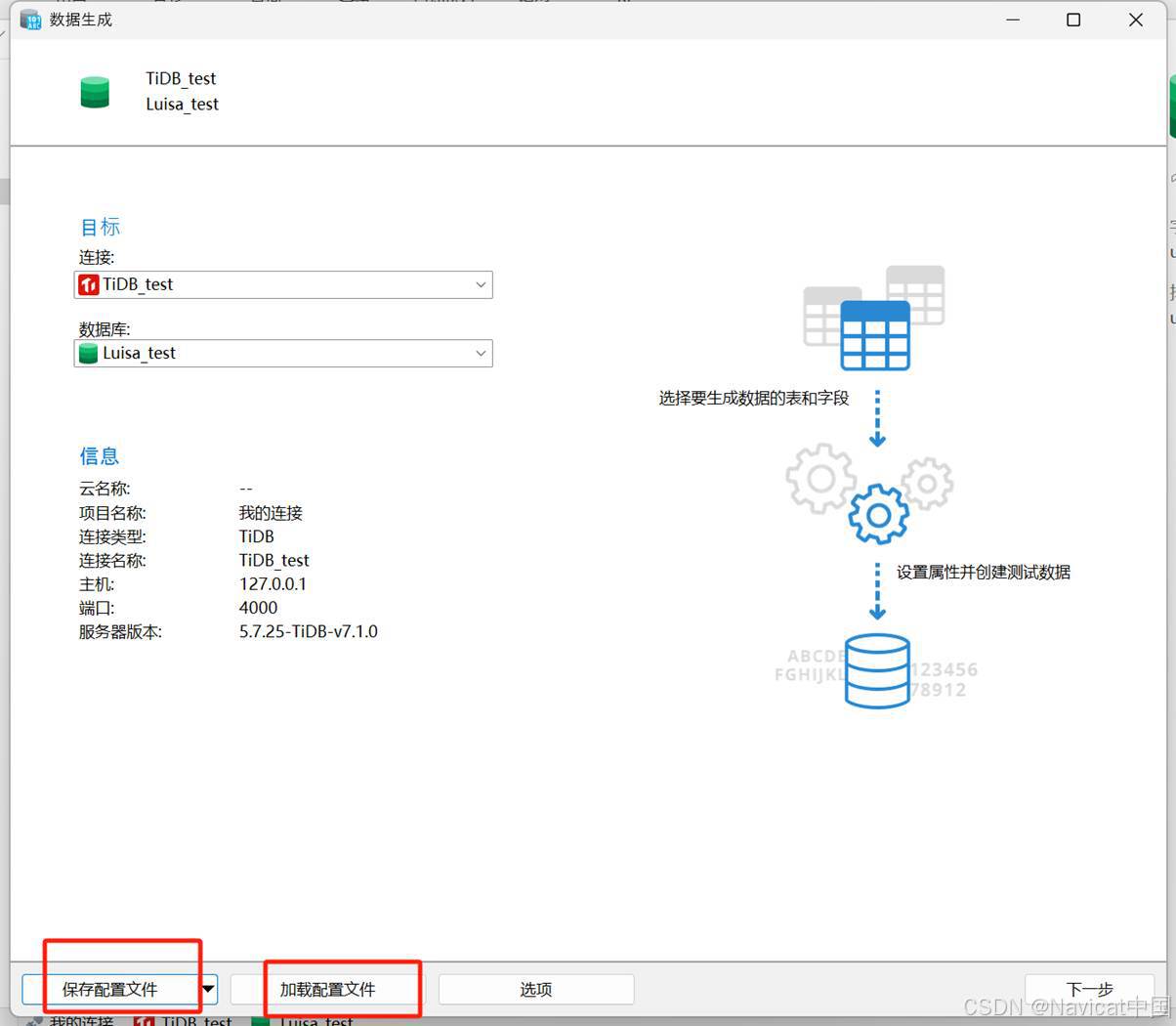Click the blue table grid illustration

(875, 335)
